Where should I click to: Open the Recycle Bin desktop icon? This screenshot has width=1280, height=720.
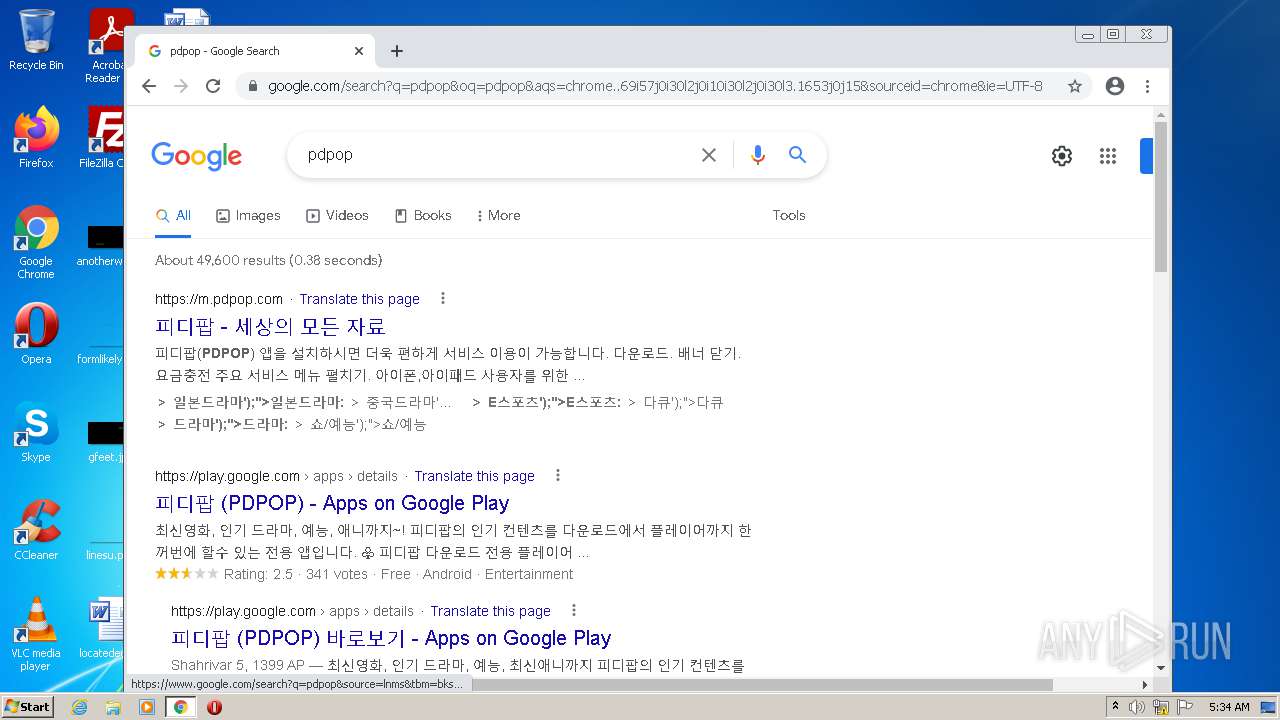[x=36, y=40]
